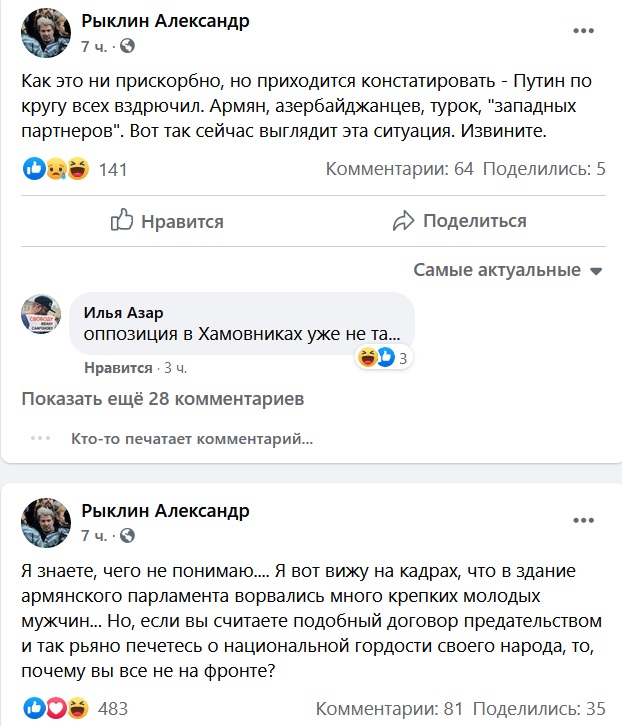Screen dimensions: 622x726
Task: Click the Нравится thumbs-up button
Action: coord(166,221)
